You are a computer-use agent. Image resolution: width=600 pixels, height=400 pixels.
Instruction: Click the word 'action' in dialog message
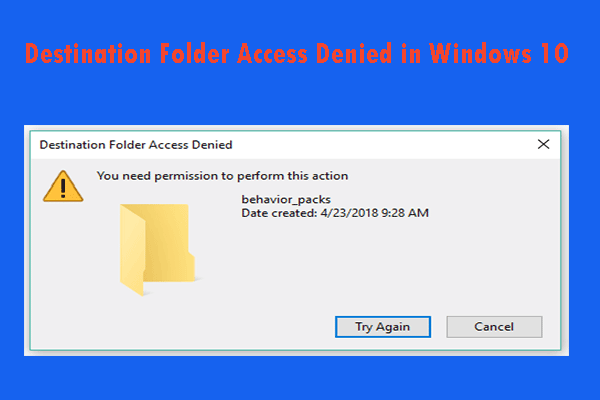pyautogui.click(x=329, y=176)
